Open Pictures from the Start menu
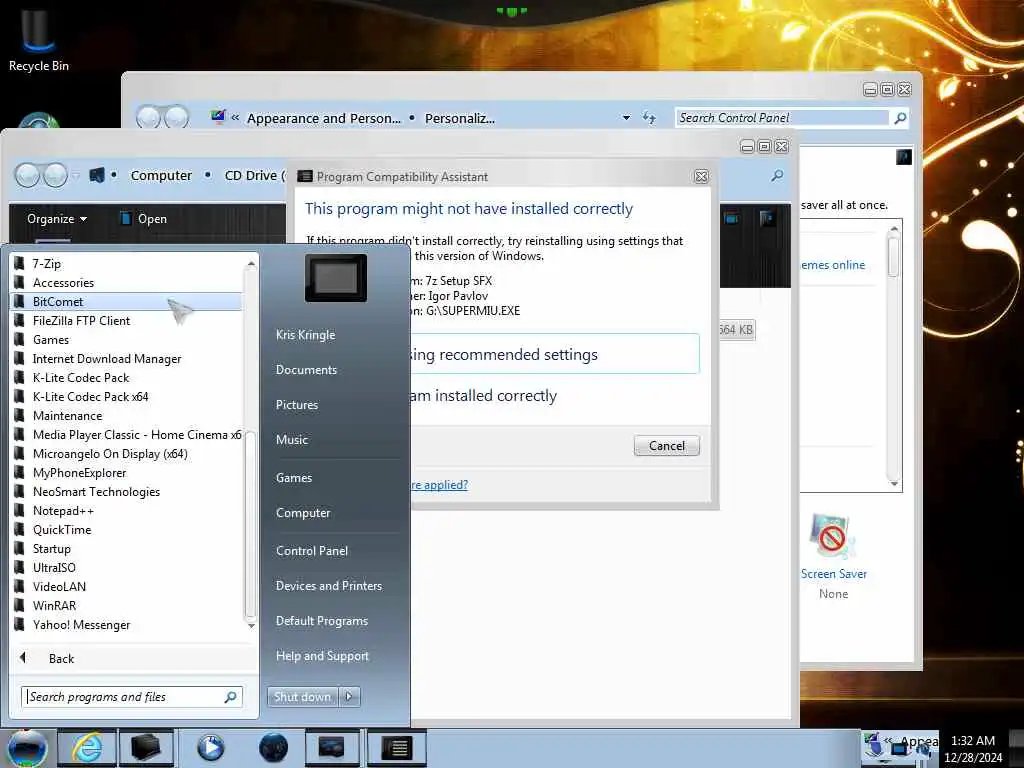This screenshot has height=768, width=1024. (297, 405)
